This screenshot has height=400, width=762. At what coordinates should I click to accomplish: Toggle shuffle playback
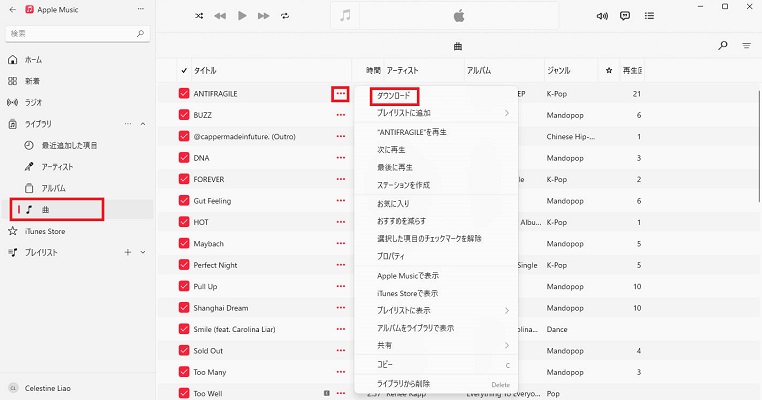[x=199, y=16]
